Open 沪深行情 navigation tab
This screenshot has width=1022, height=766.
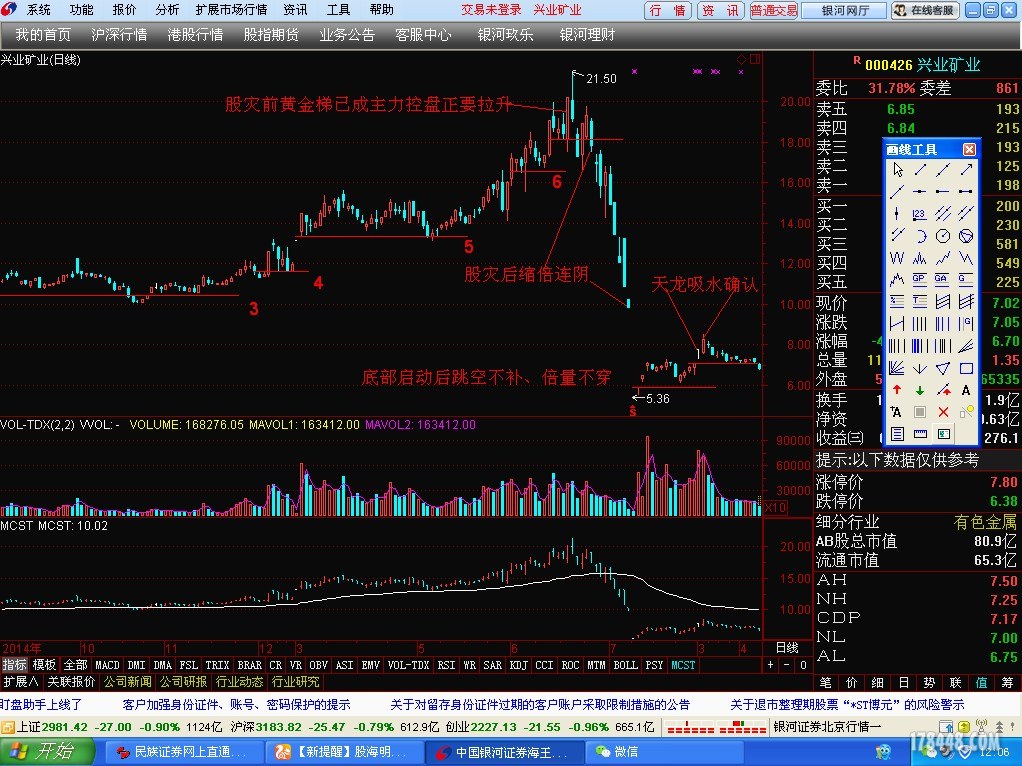point(119,35)
